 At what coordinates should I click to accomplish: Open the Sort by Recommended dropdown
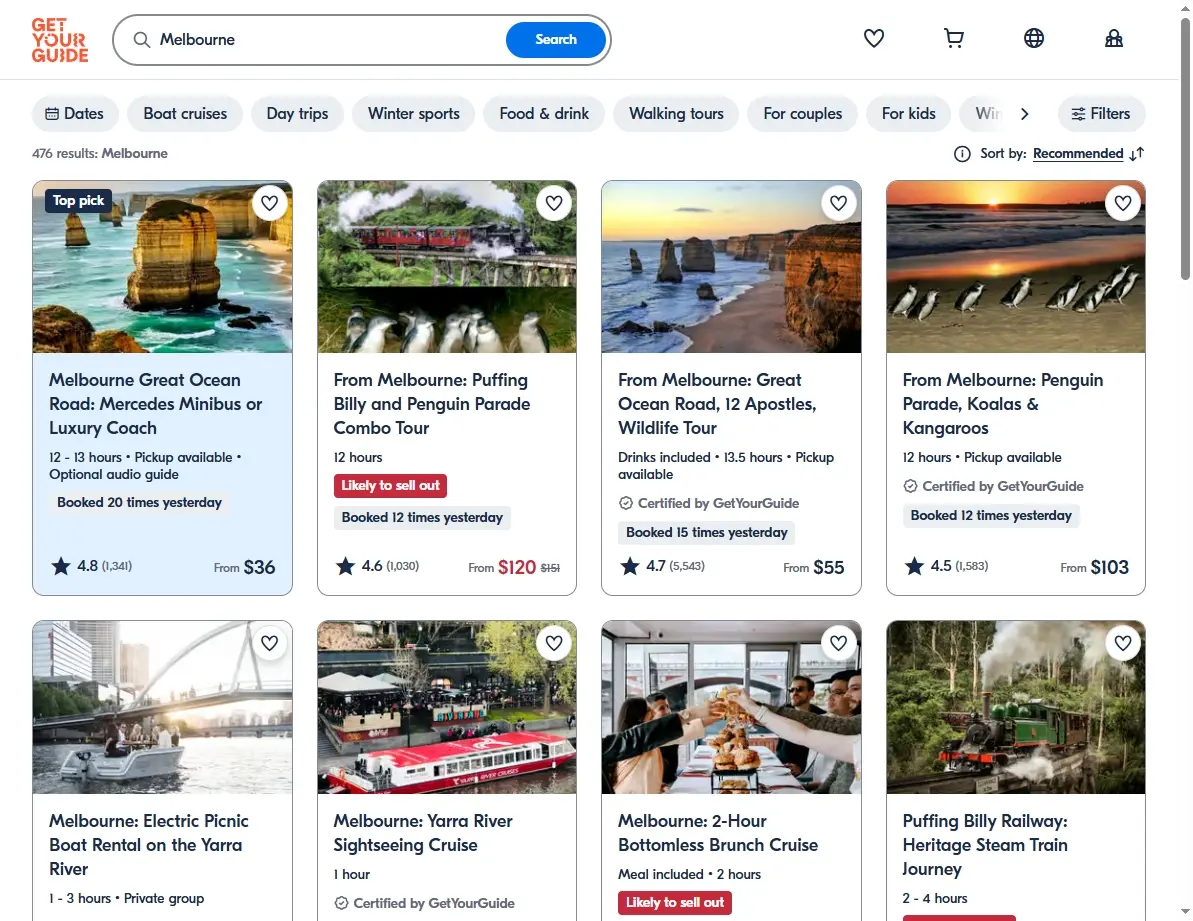(x=1078, y=154)
